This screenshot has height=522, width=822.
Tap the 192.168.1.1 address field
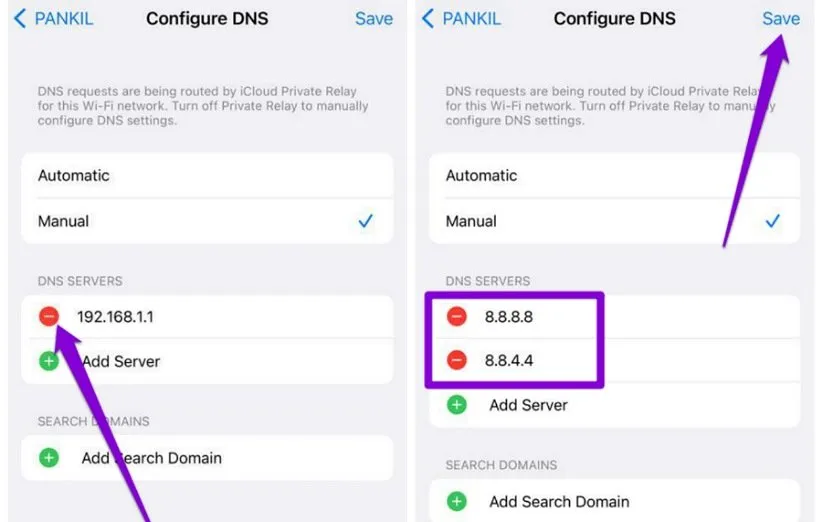[x=116, y=317]
